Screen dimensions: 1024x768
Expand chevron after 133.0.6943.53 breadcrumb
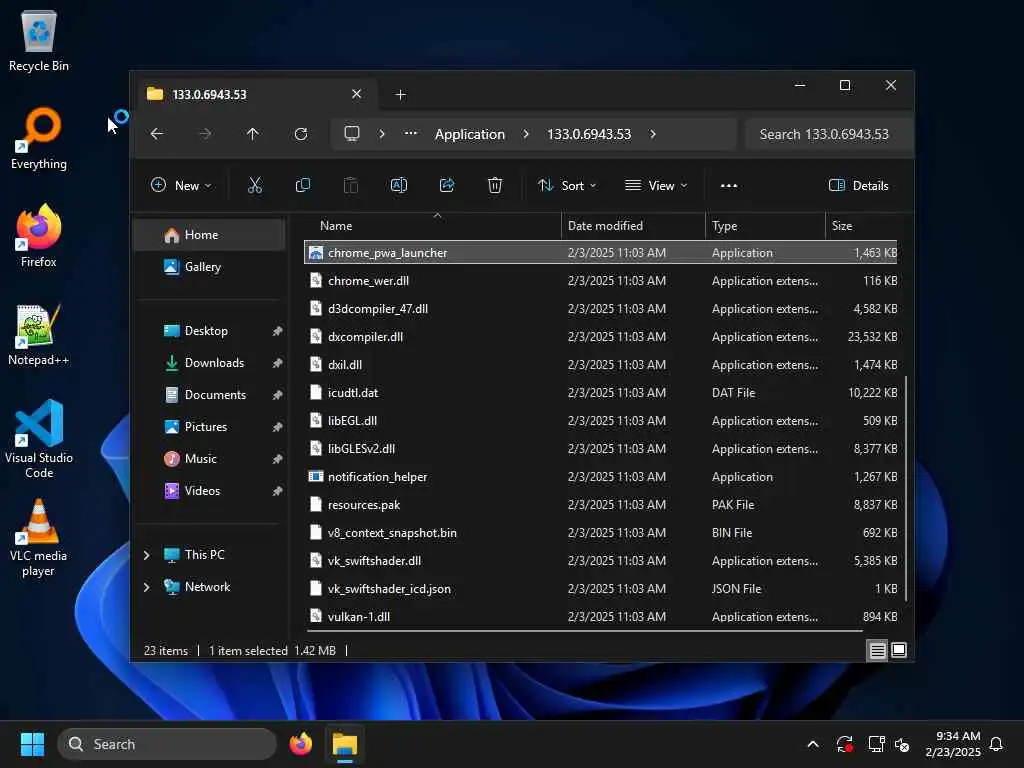pos(653,134)
